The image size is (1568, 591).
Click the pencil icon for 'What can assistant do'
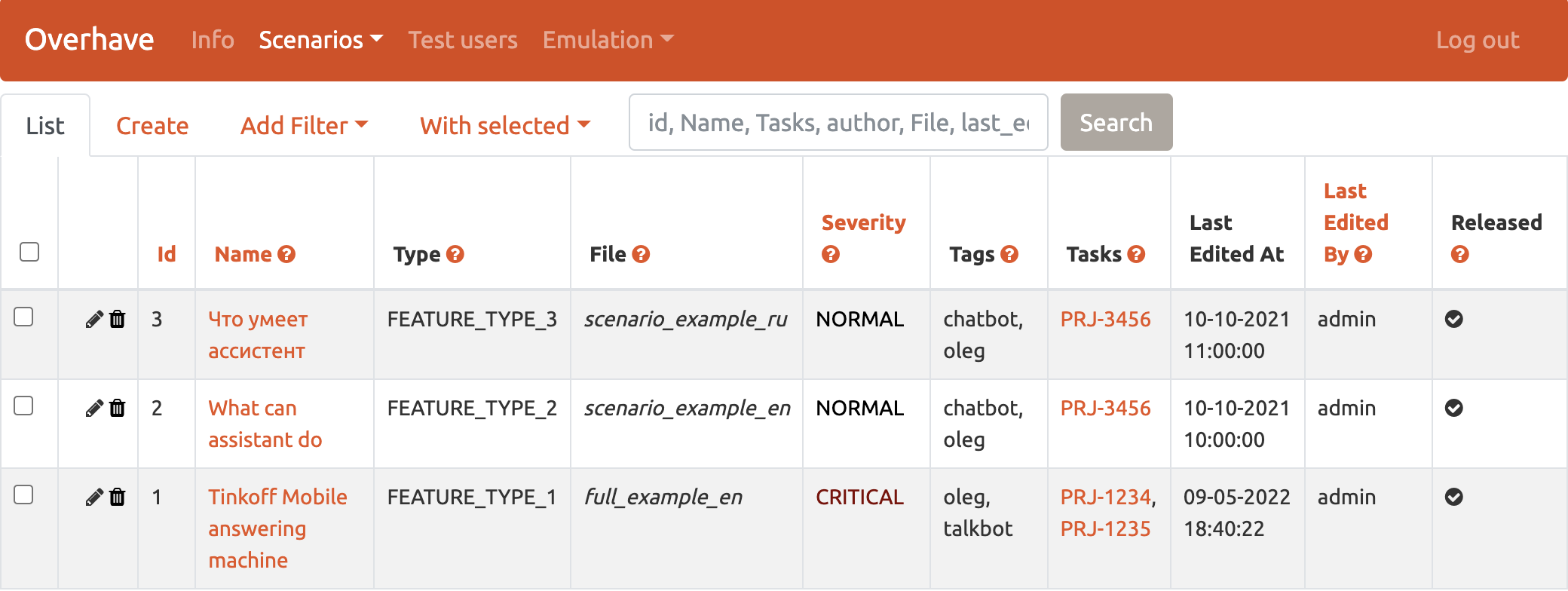click(x=94, y=409)
